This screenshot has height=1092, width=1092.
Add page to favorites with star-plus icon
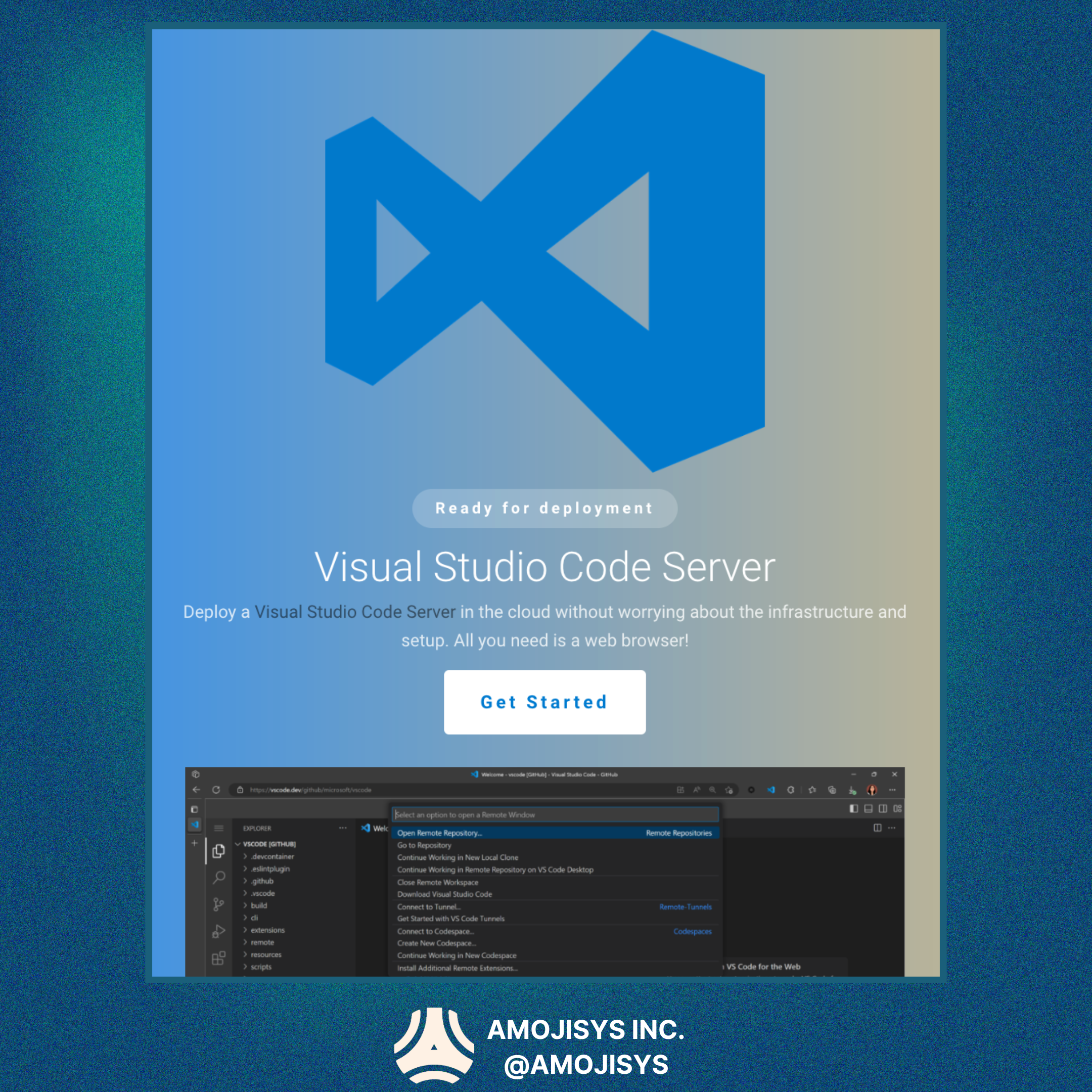729,790
